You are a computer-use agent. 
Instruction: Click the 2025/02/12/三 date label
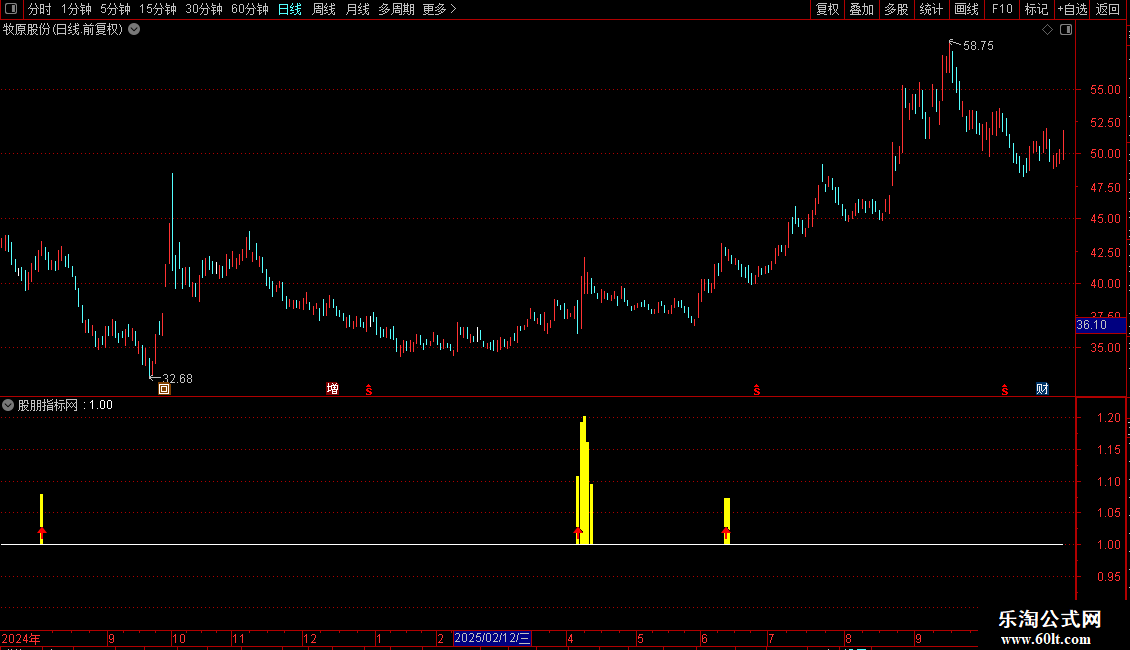[x=493, y=638]
